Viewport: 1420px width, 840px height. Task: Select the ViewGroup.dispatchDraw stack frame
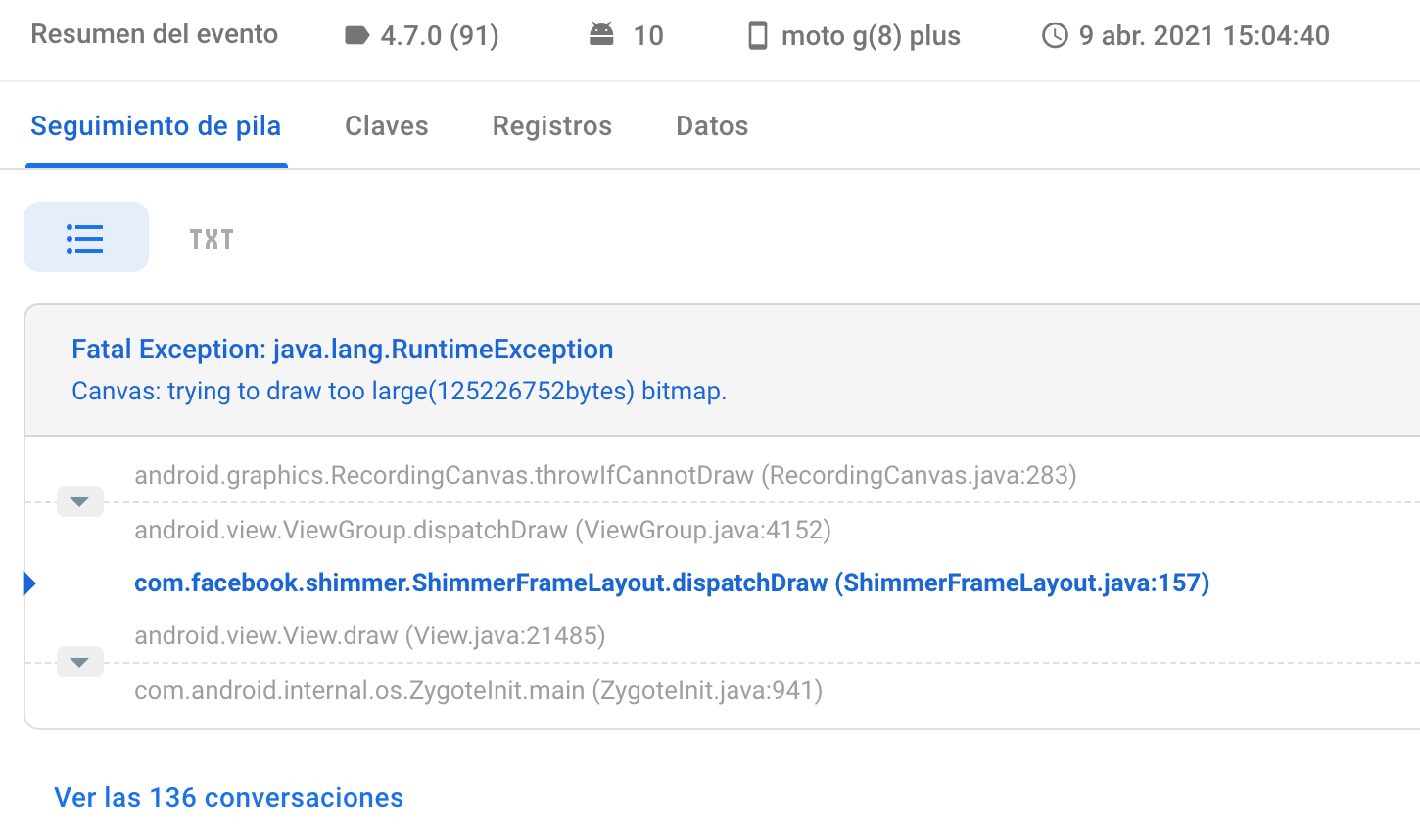[483, 530]
